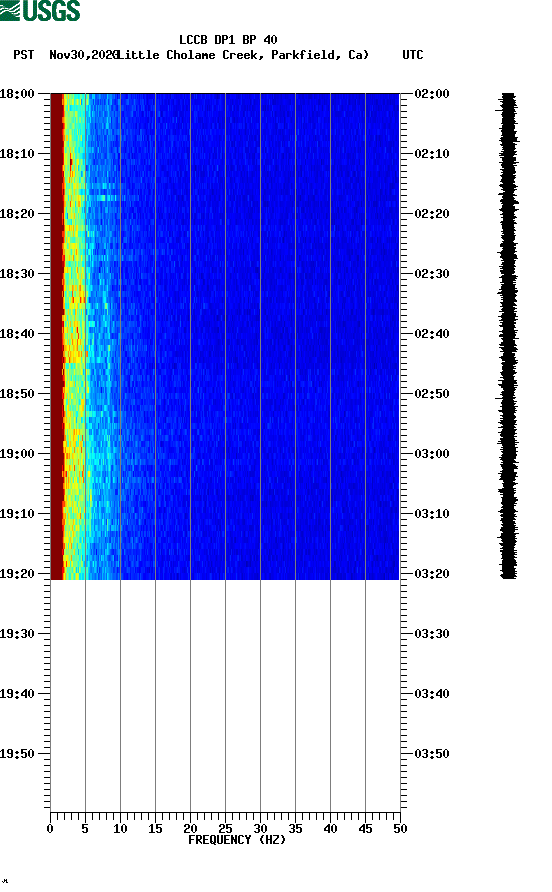Click the '10' frequency axis tick label
The image size is (552, 892).
[x=120, y=829]
